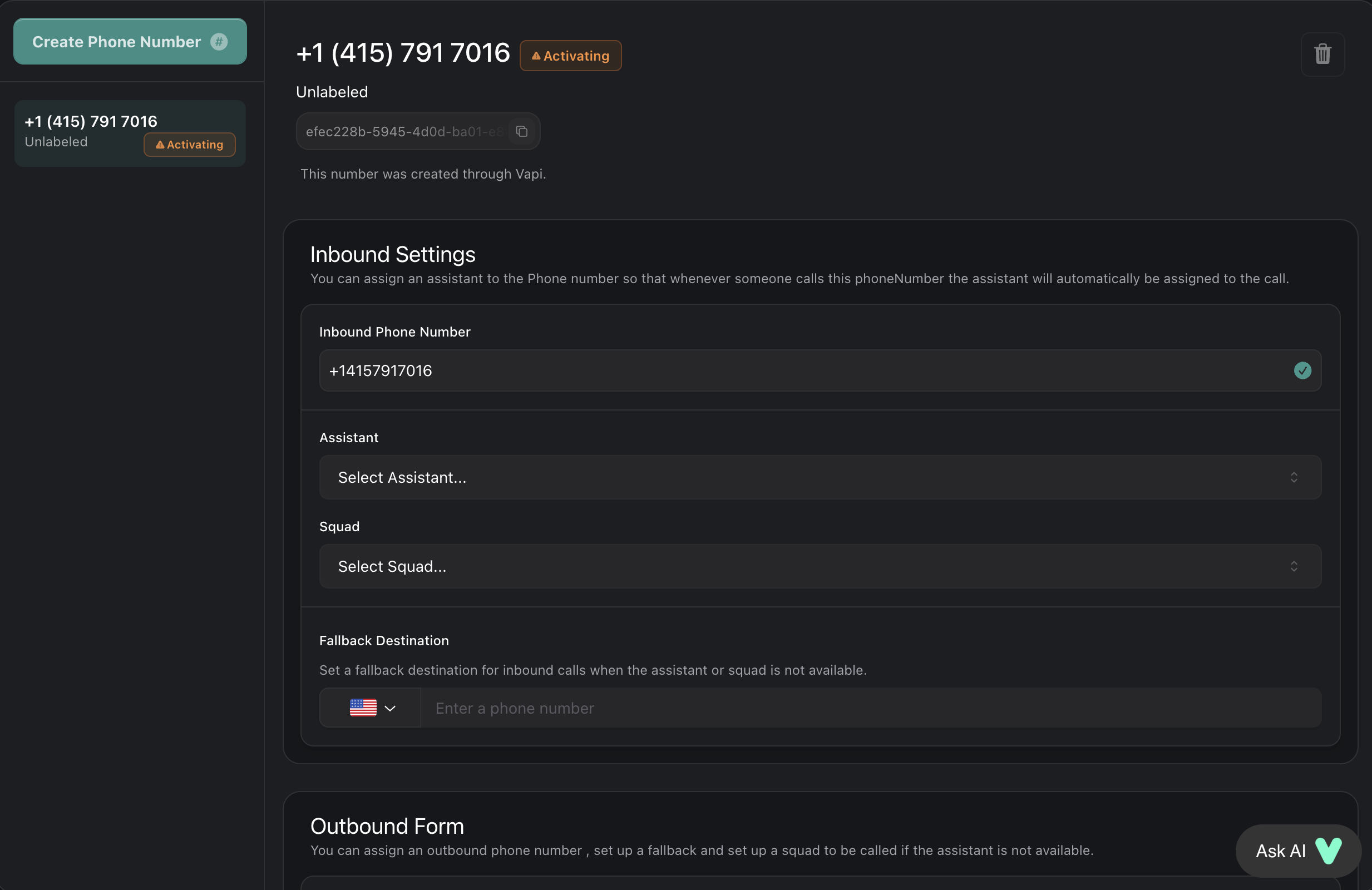This screenshot has width=1372, height=890.
Task: Click the trash delete phone number icon
Action: tap(1322, 54)
